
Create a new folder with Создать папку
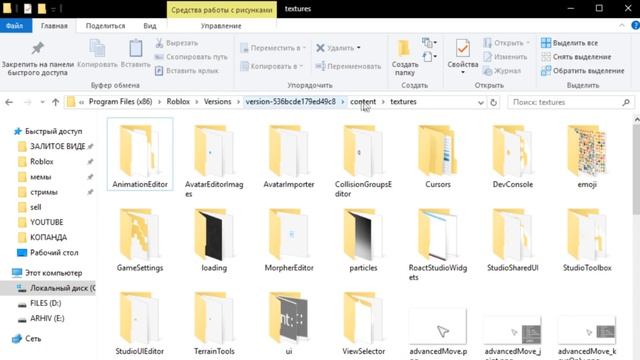coord(404,58)
